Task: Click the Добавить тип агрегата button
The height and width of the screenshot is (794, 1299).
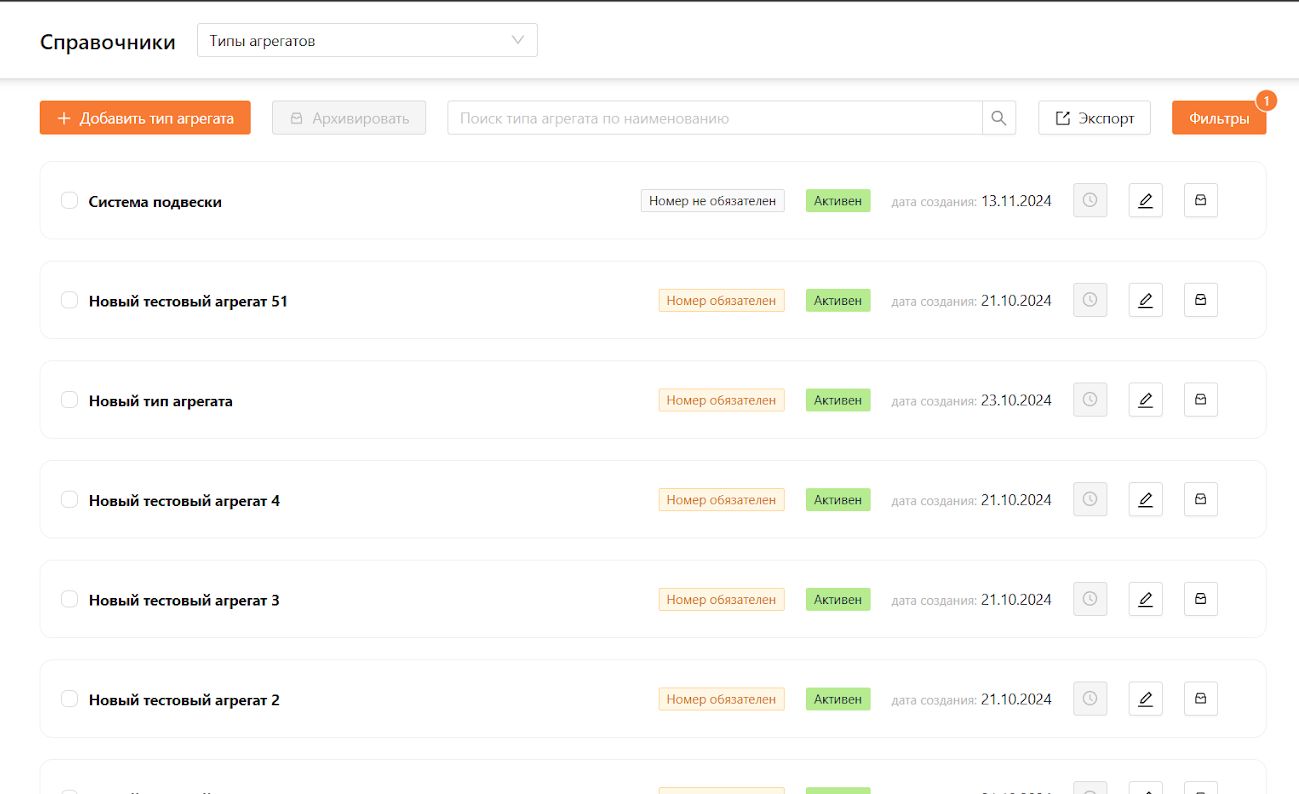Action: point(145,118)
